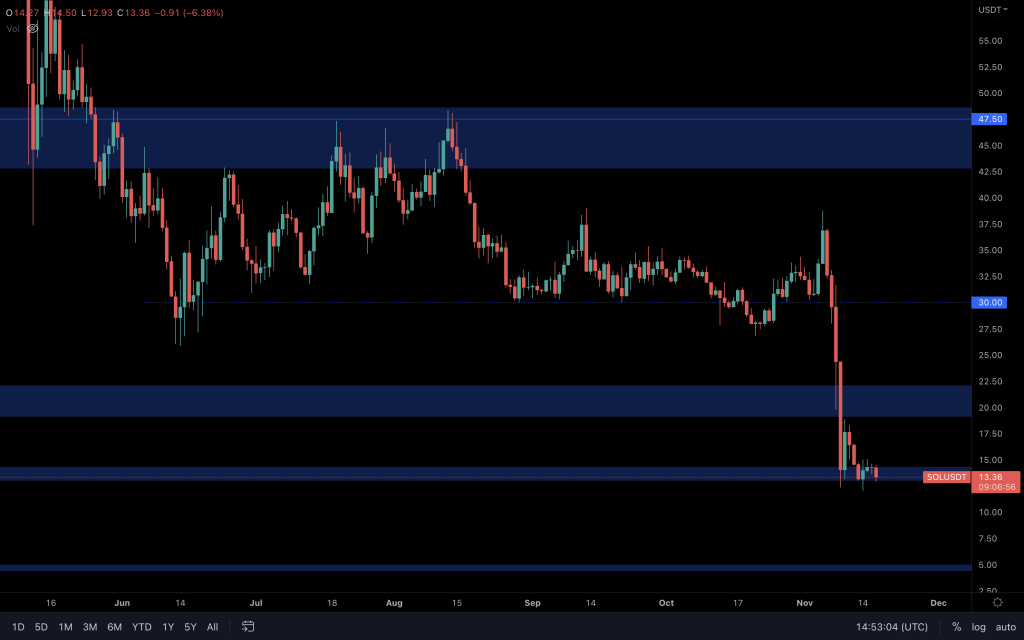Select the 5Y time range
Image resolution: width=1024 pixels, height=640 pixels.
pyautogui.click(x=190, y=626)
